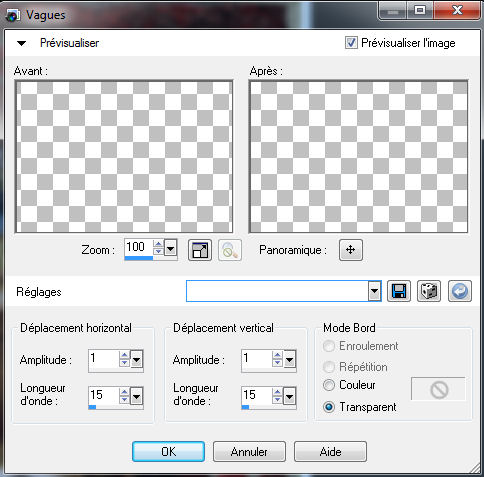This screenshot has width=484, height=477.
Task: Click the disabled border color swatch
Action: (x=438, y=389)
